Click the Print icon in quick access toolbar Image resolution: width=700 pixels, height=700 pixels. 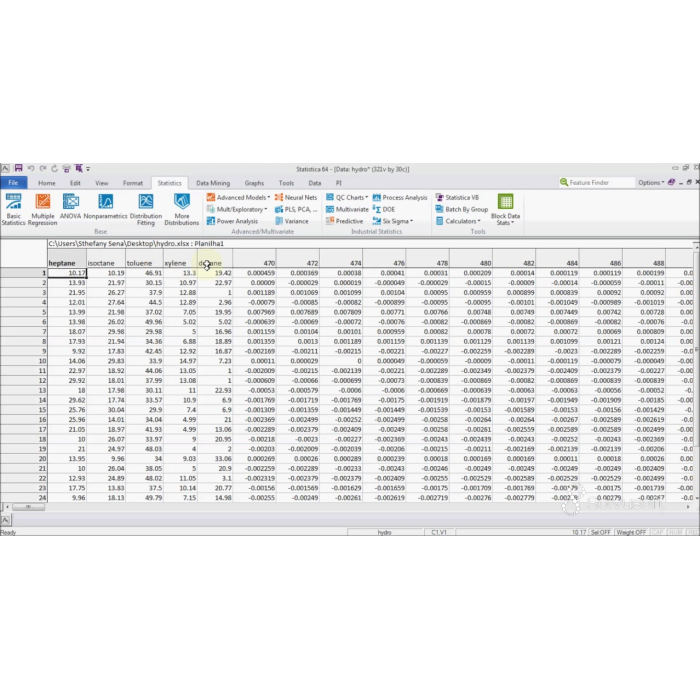tap(67, 168)
